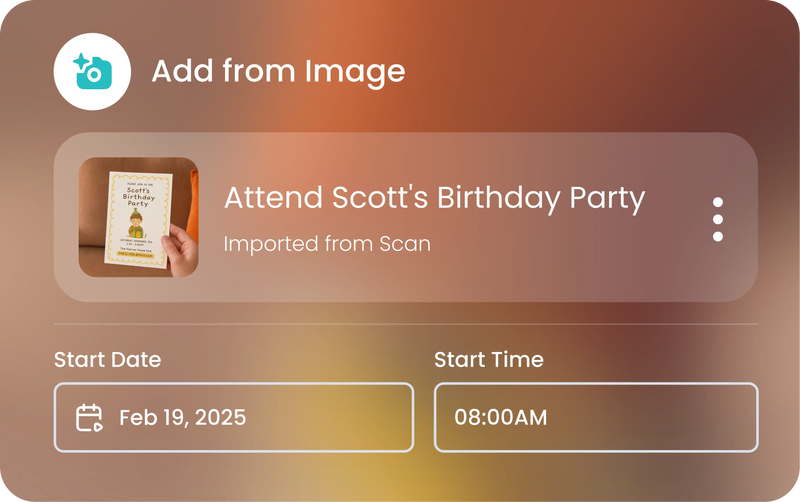
Task: Click the Start Date label
Action: click(x=108, y=360)
